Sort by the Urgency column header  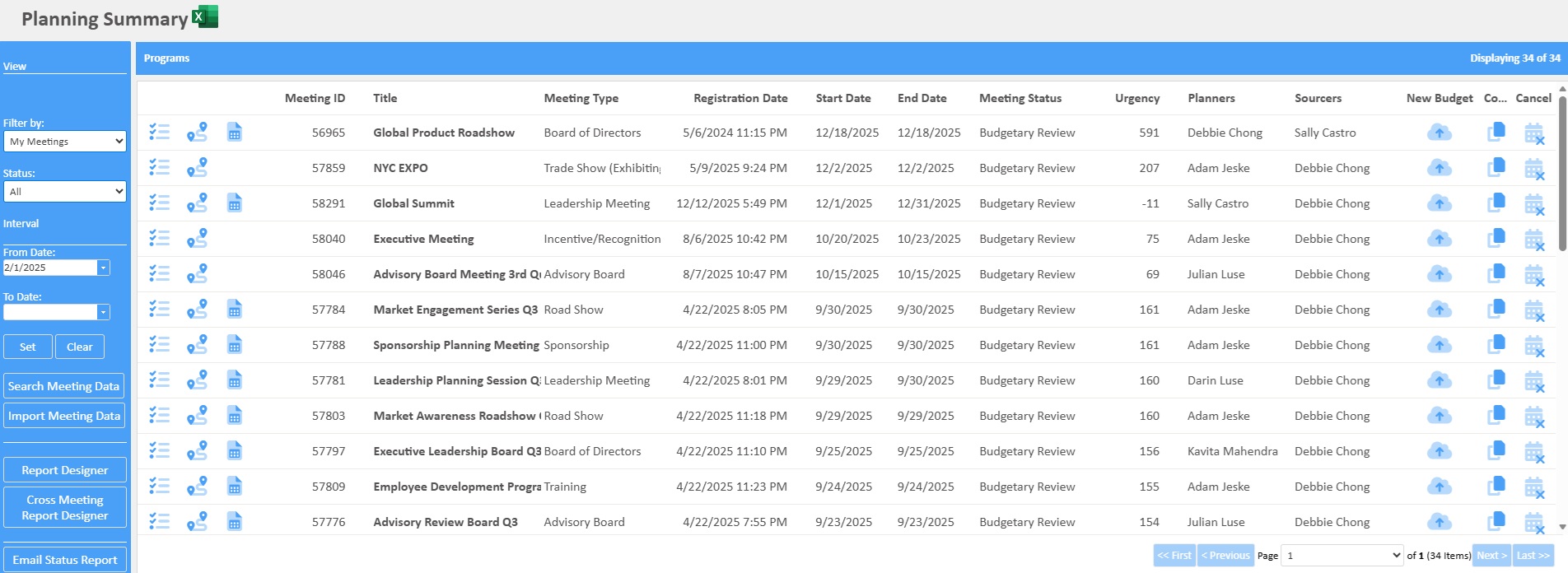tap(1136, 98)
